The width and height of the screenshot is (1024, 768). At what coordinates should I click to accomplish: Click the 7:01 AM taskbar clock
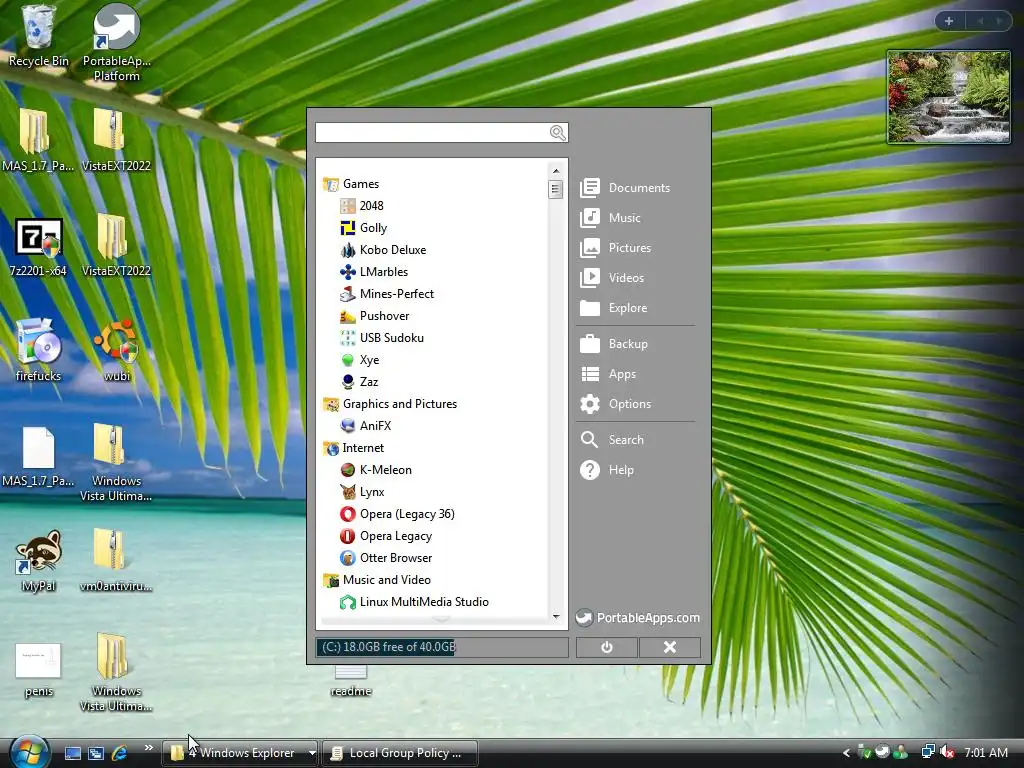pyautogui.click(x=986, y=752)
